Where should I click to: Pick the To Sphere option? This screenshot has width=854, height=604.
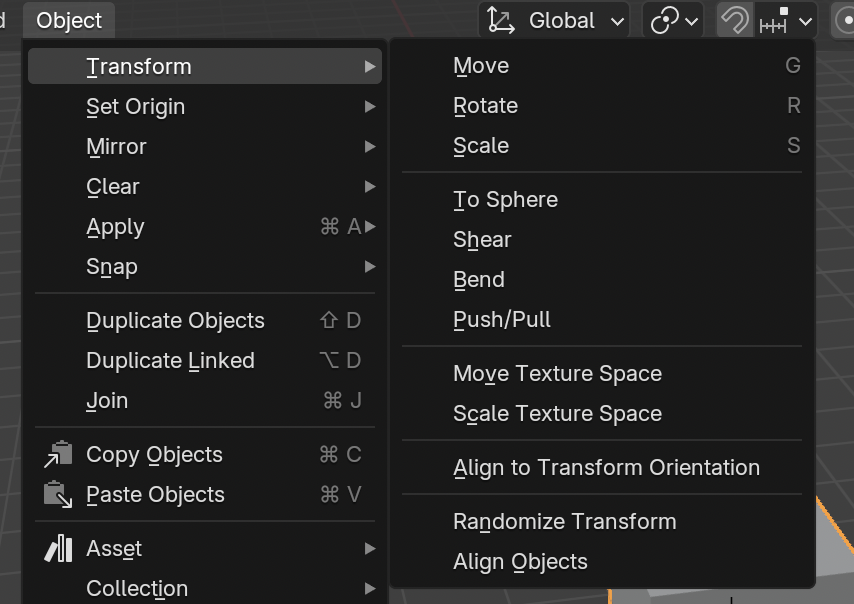505,200
